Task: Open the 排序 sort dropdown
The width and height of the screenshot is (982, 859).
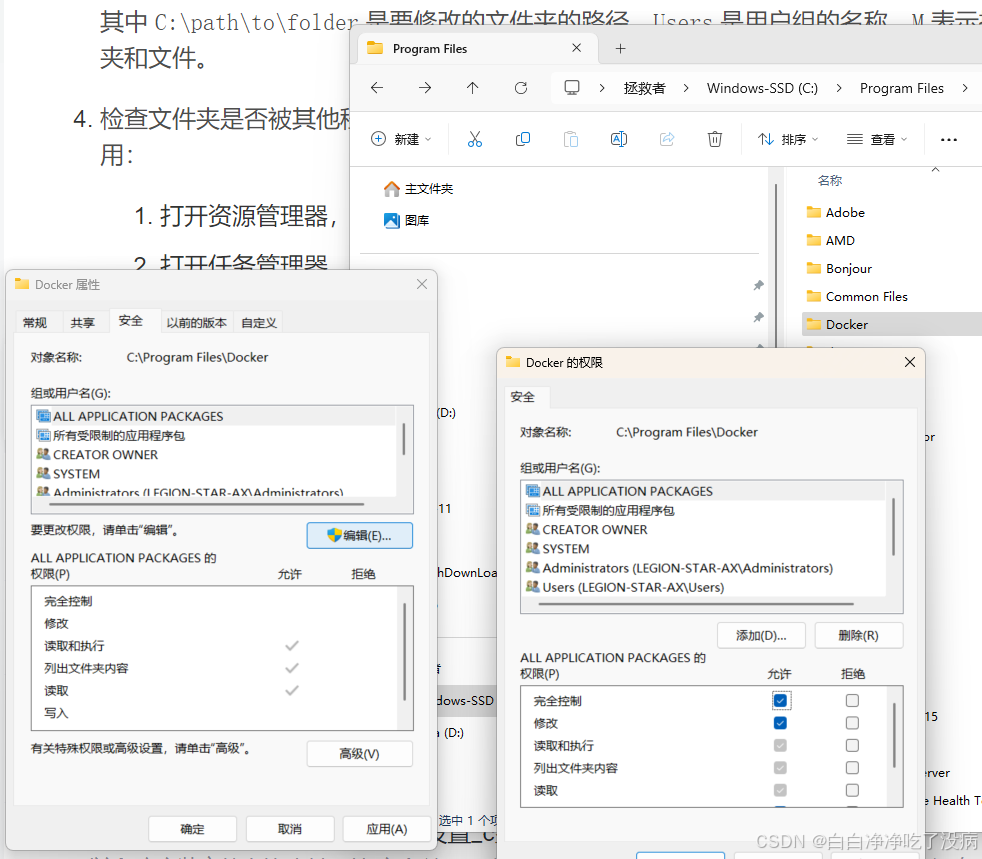Action: (x=787, y=139)
